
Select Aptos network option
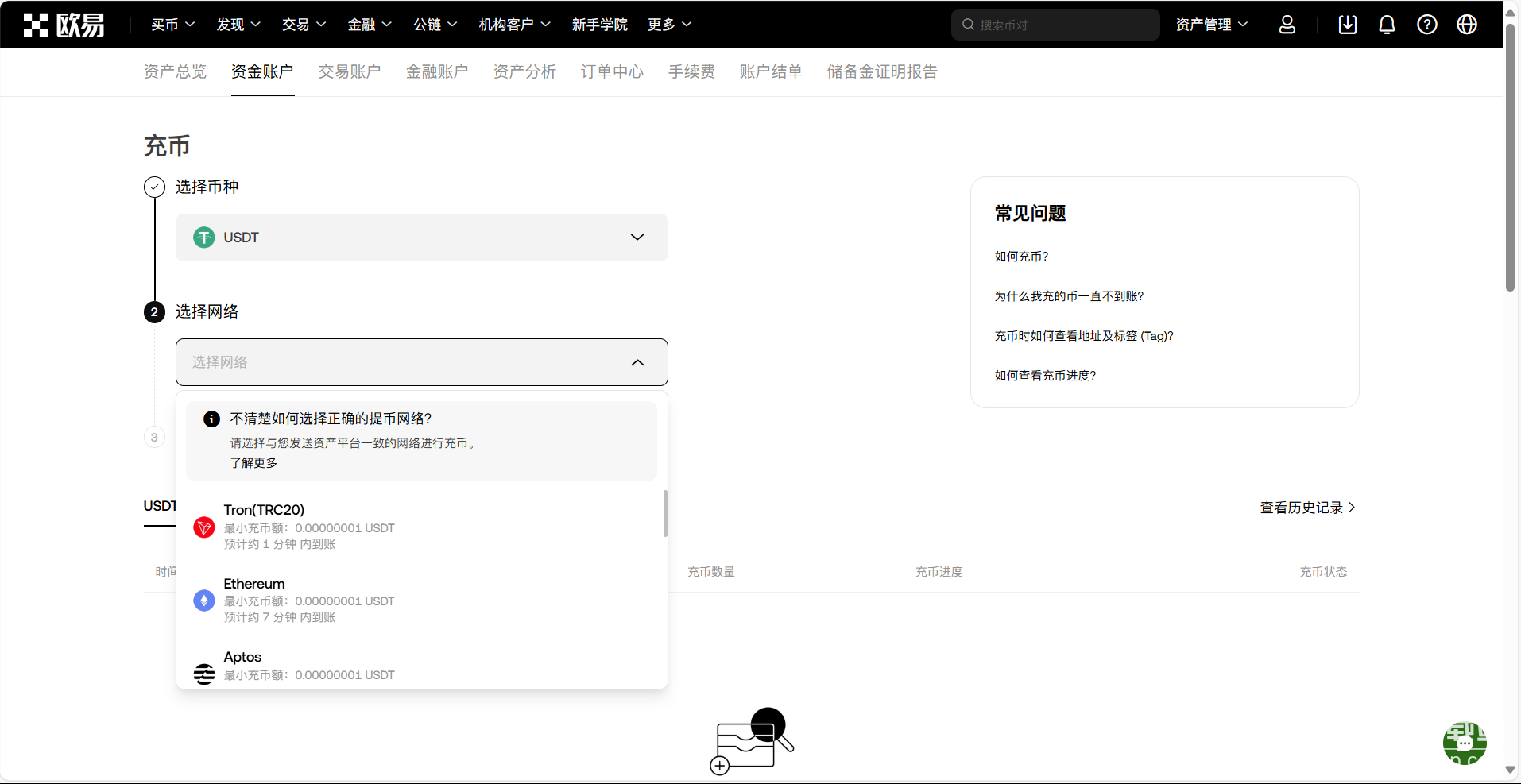point(422,666)
